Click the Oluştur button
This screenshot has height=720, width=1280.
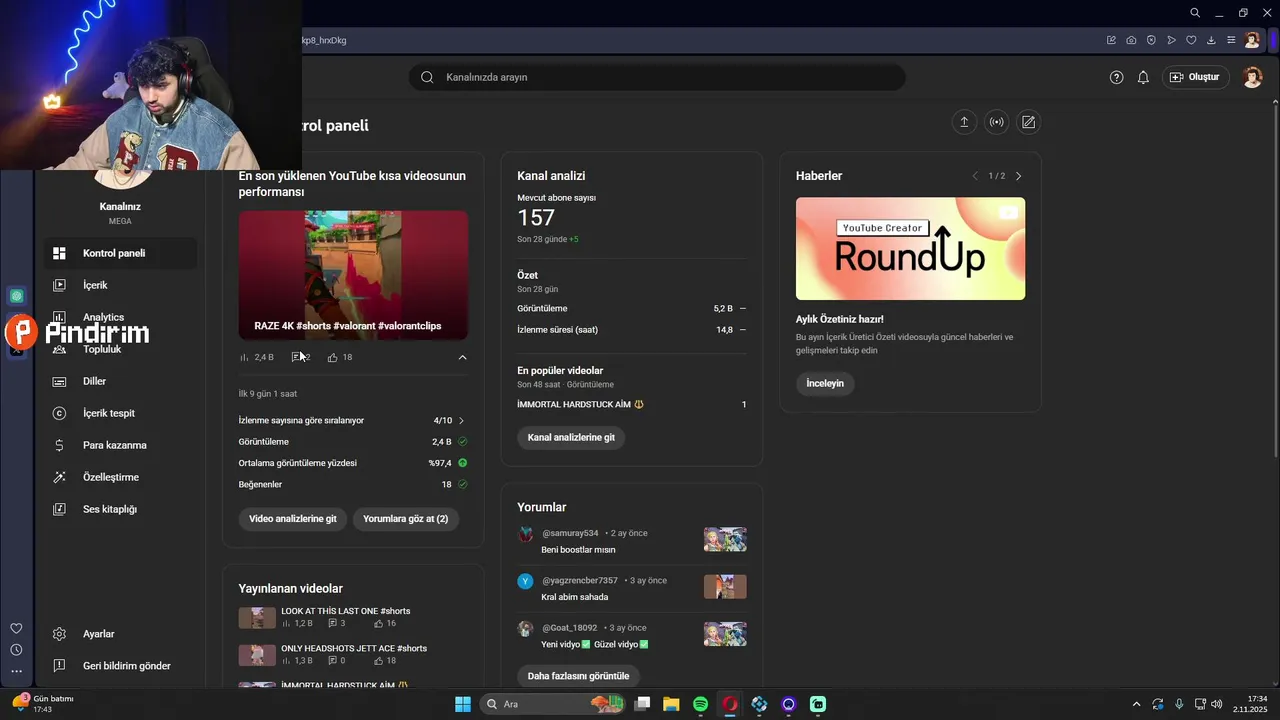(x=1196, y=77)
